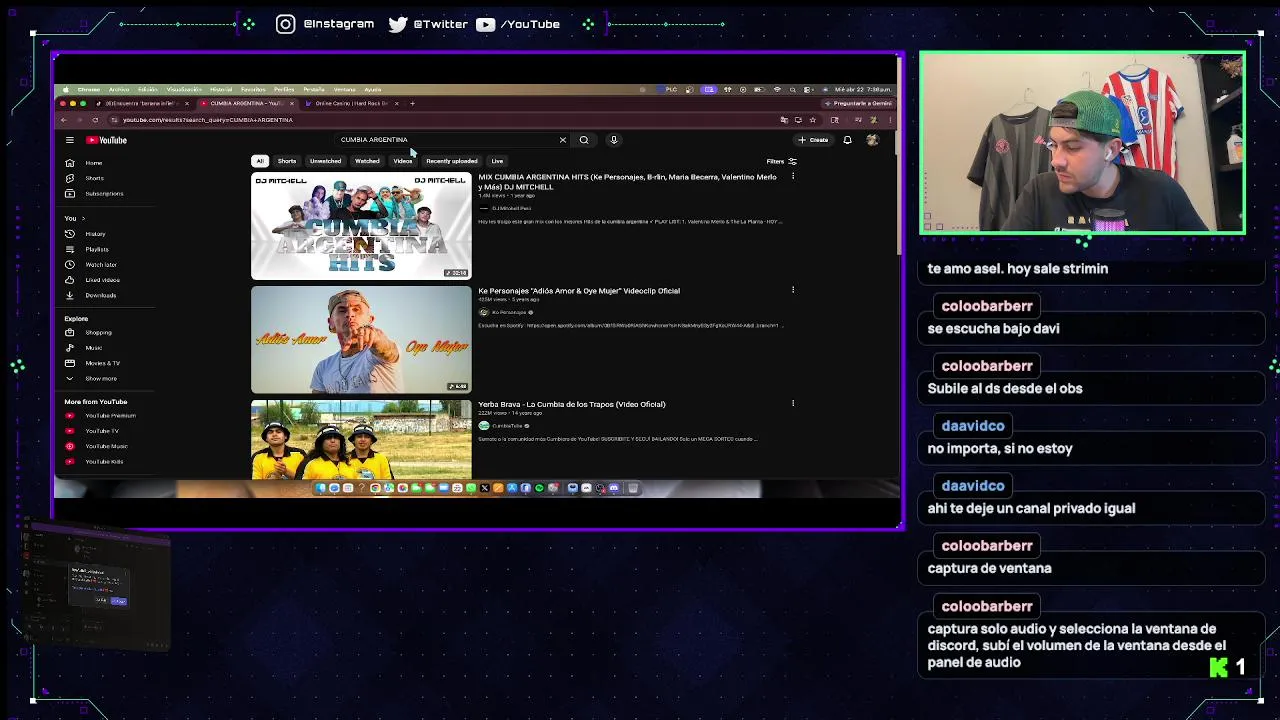Click the Downloads arrow icon
The width and height of the screenshot is (1280, 720).
(69, 295)
